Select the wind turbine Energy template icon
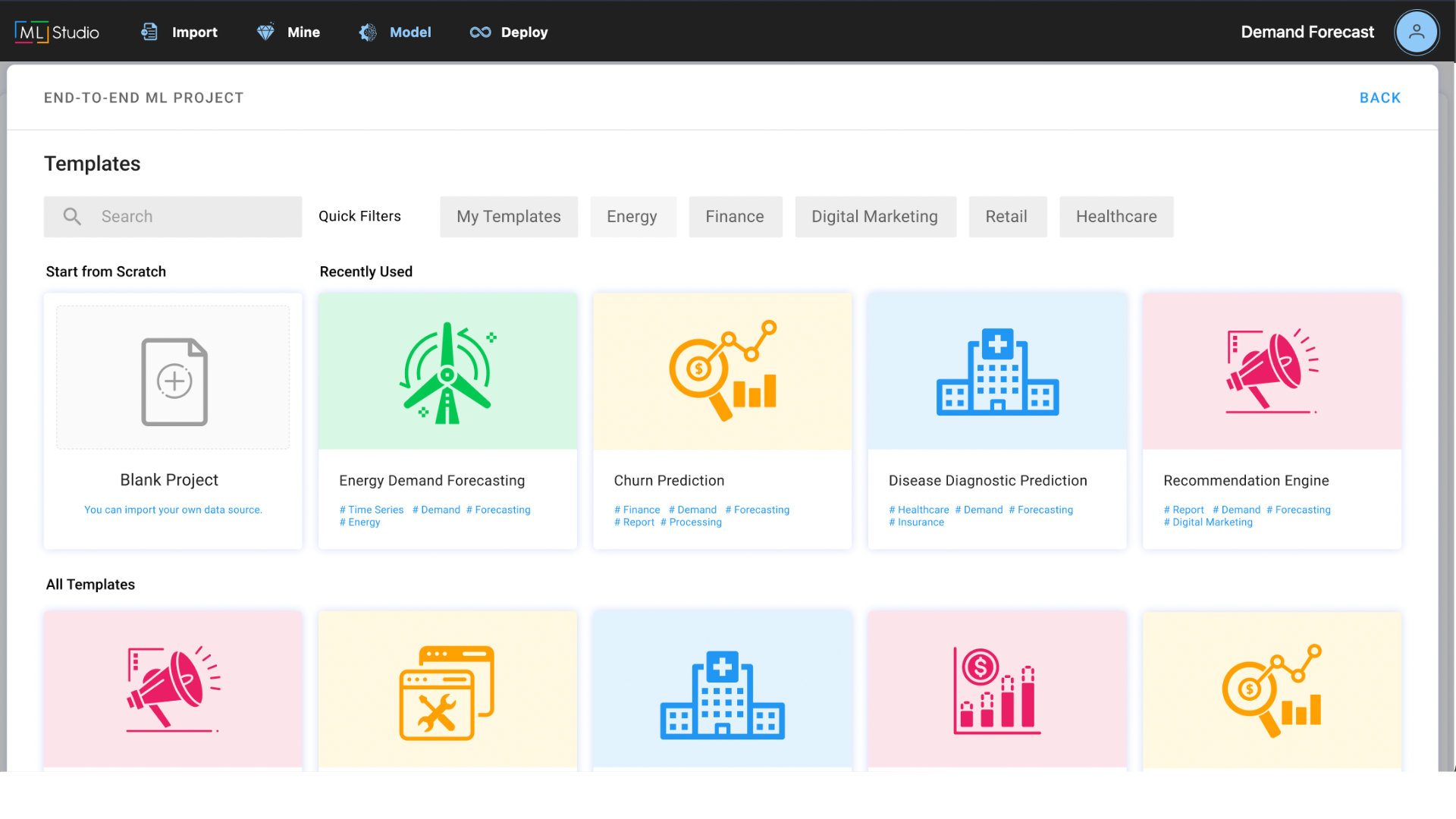This screenshot has height=819, width=1456. pyautogui.click(x=447, y=372)
